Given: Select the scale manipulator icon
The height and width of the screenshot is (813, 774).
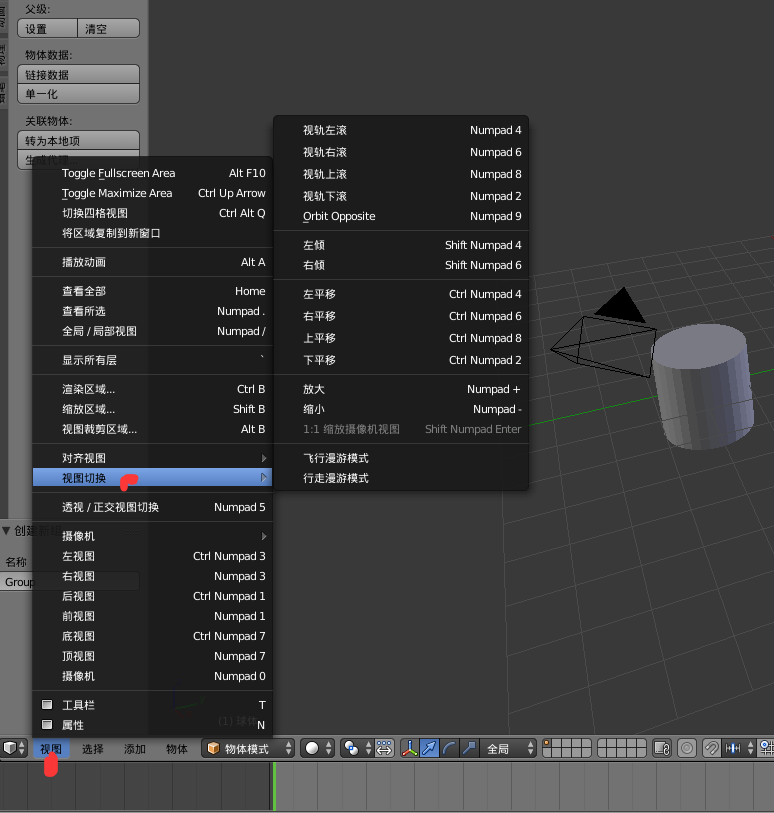Looking at the screenshot, I should tap(469, 748).
